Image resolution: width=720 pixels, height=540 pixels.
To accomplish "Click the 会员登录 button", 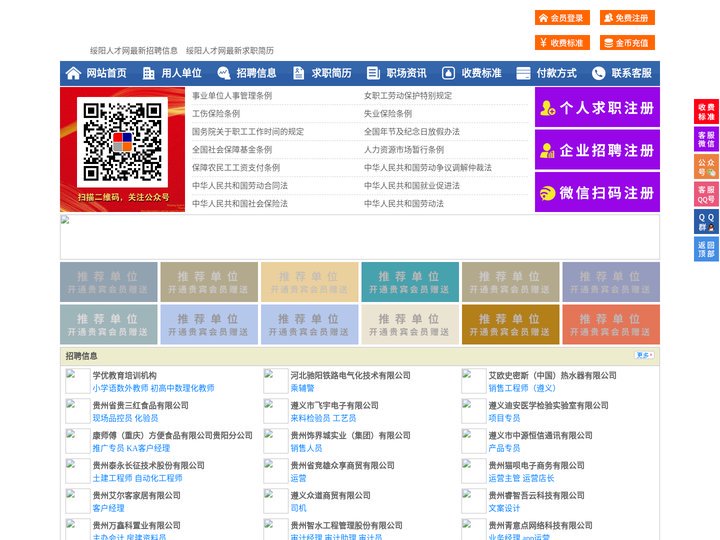I will (x=562, y=18).
